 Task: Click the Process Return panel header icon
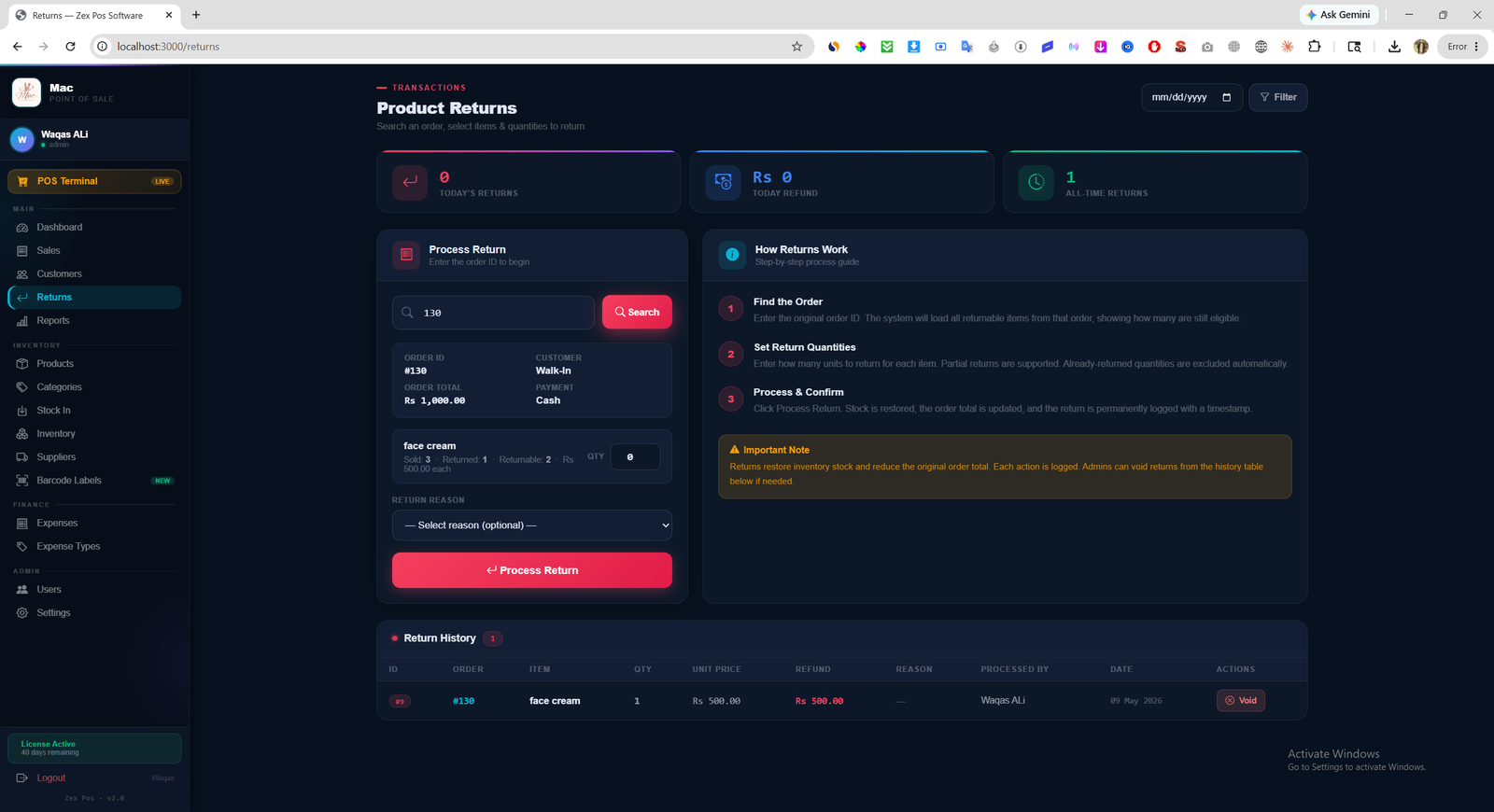[406, 254]
